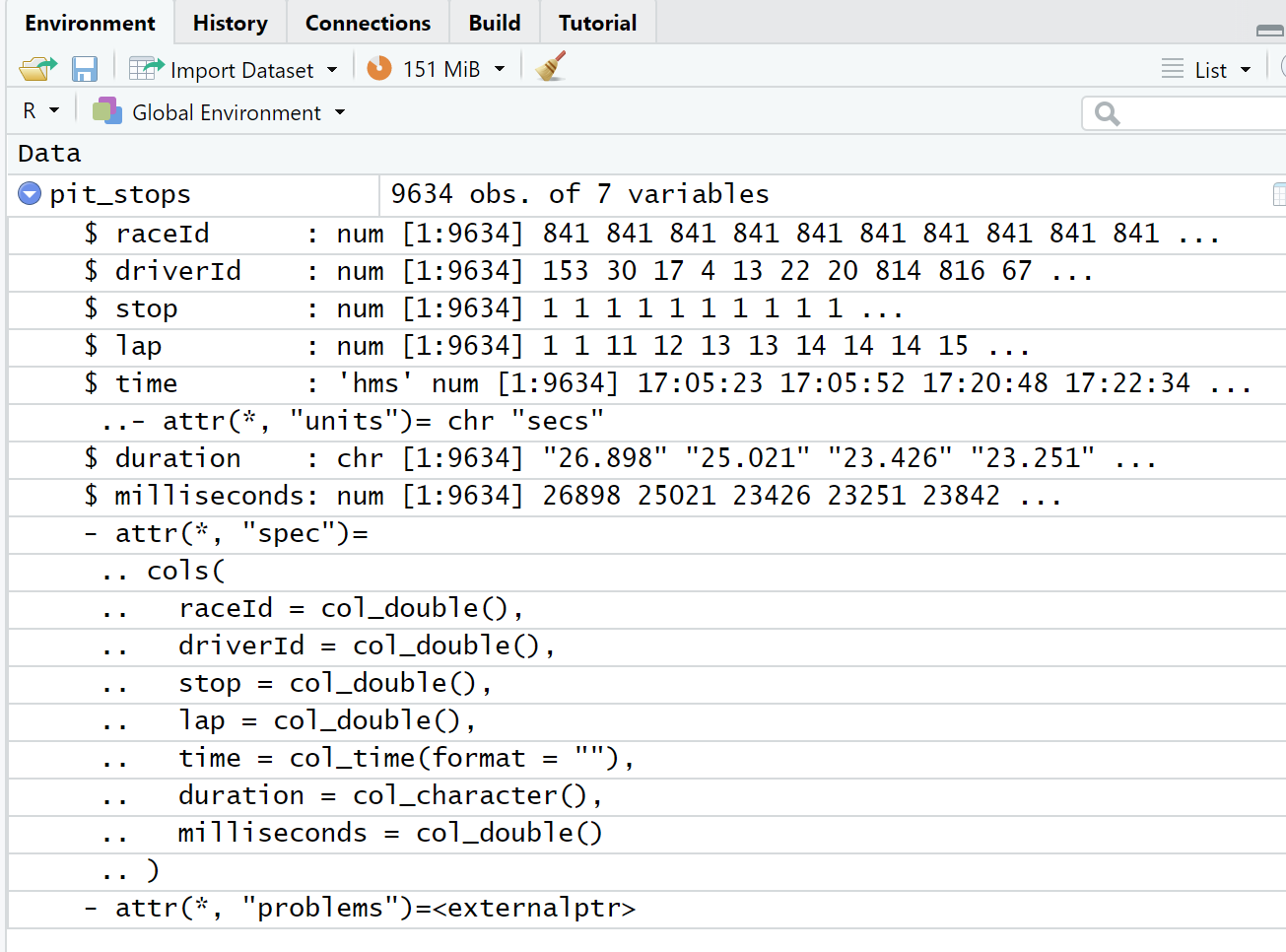This screenshot has height=952, width=1286.
Task: Click the magnifying glass search icon
Action: tap(1108, 114)
